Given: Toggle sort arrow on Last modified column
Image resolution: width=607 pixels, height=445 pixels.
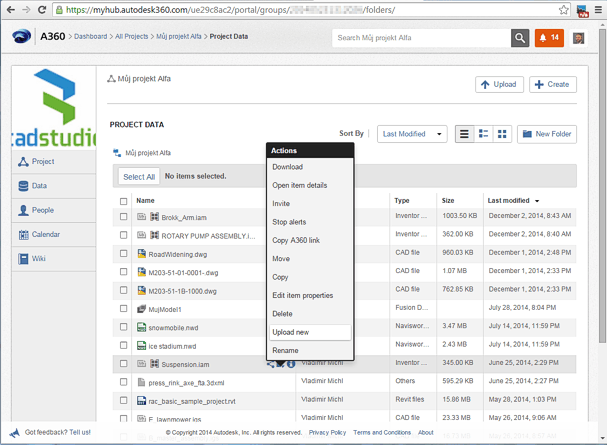Looking at the screenshot, I should (x=537, y=201).
